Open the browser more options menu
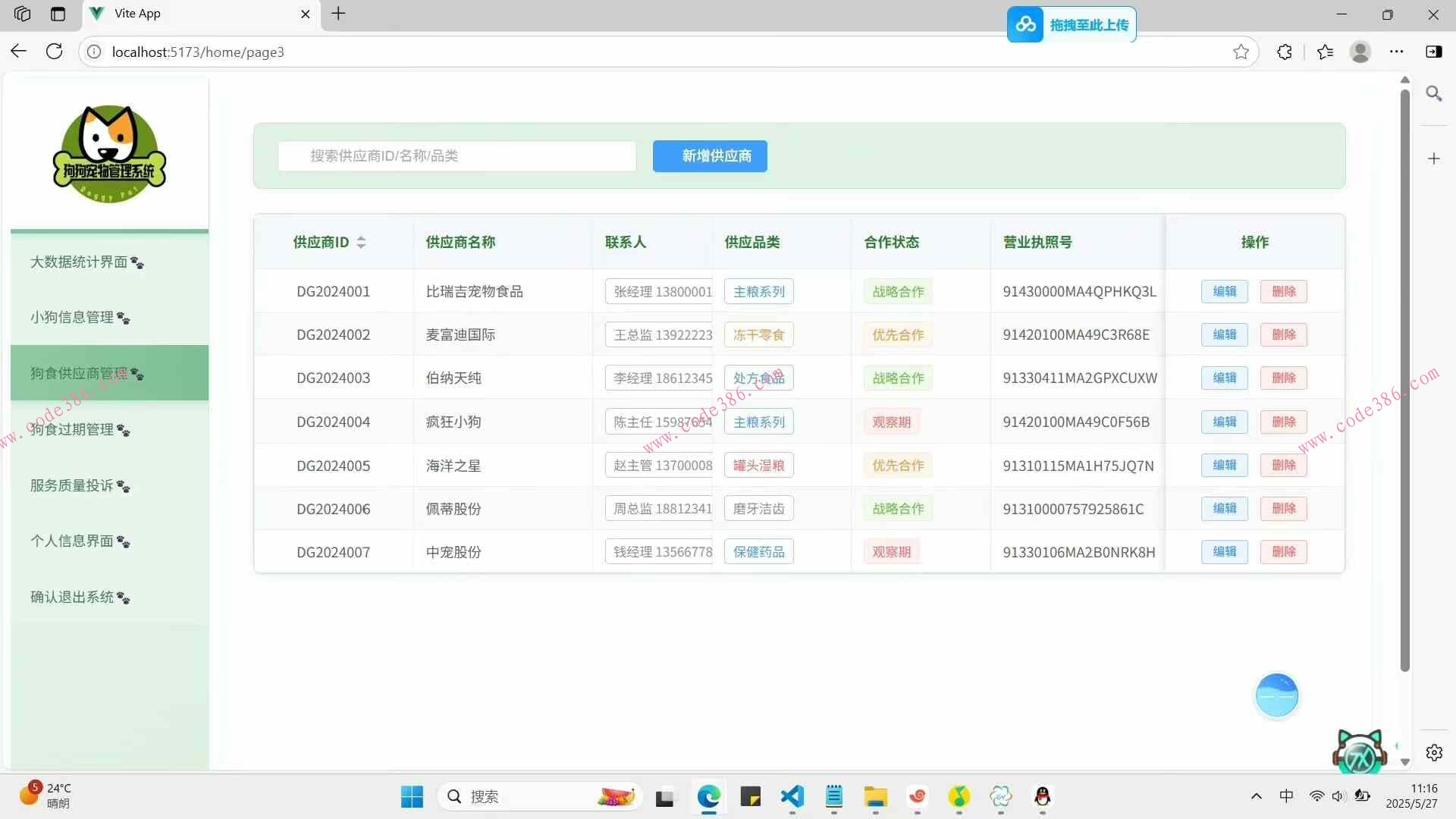Viewport: 1456px width, 819px height. (1397, 52)
